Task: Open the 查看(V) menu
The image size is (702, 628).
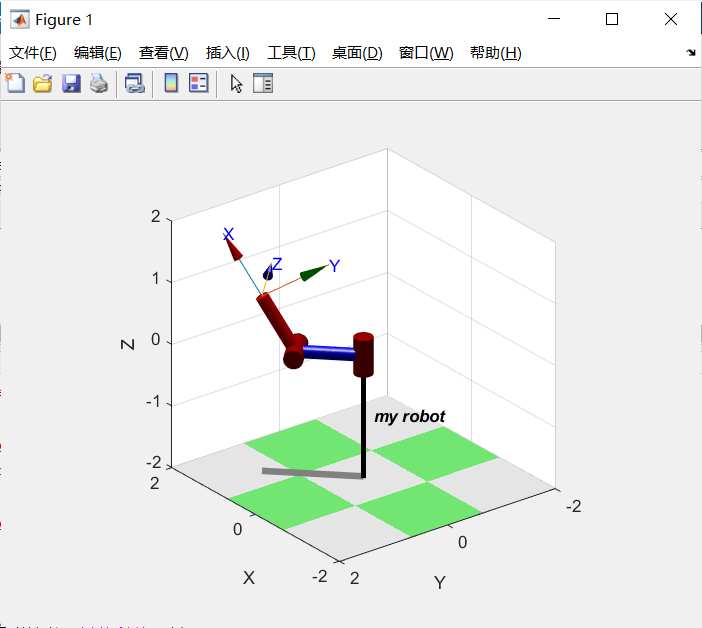Action: (x=163, y=53)
